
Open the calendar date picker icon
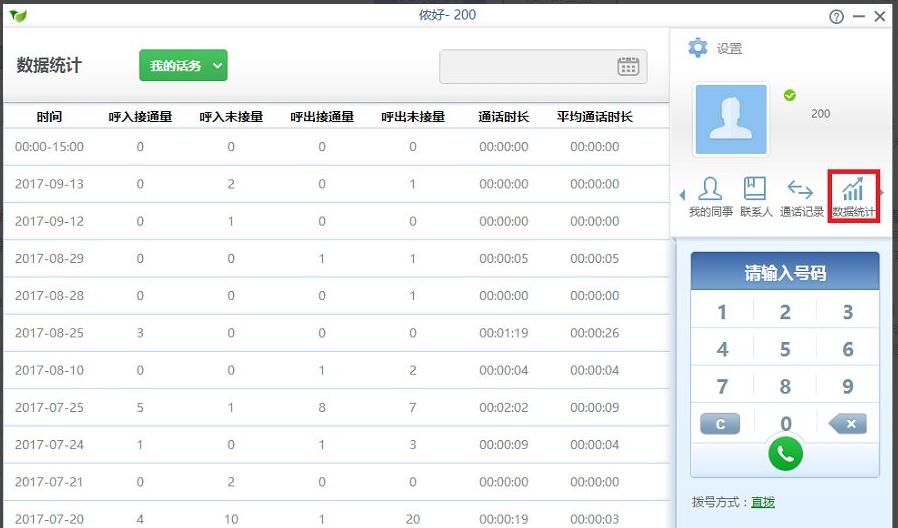(628, 67)
